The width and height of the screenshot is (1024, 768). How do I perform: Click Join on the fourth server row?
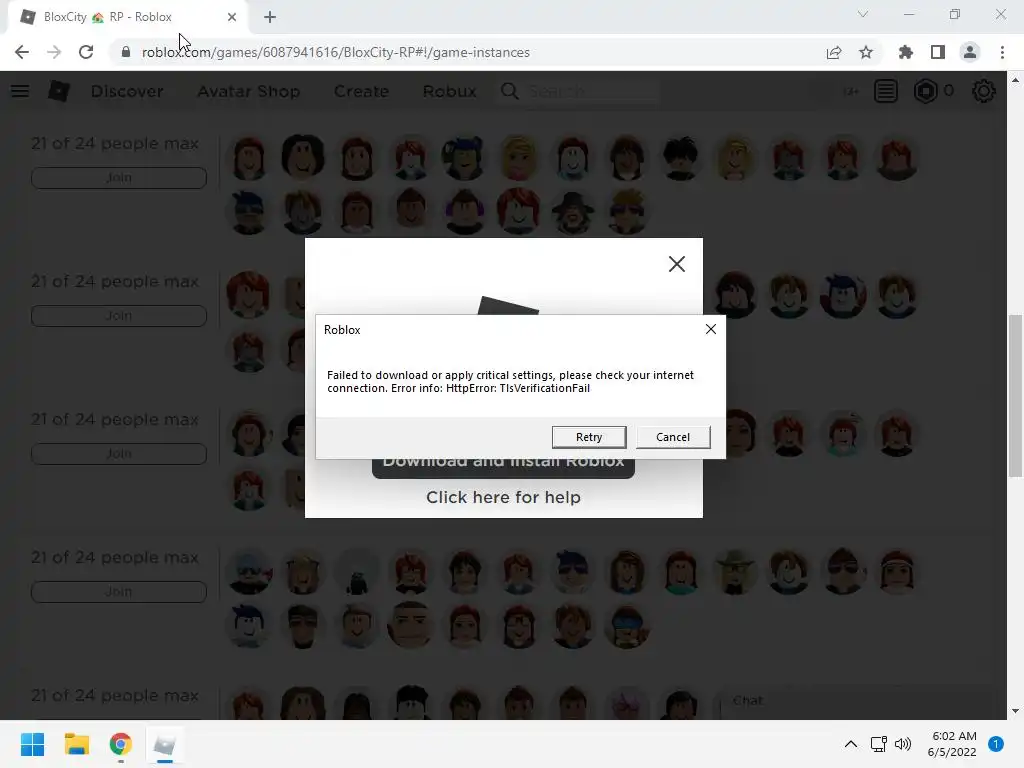pyautogui.click(x=119, y=592)
